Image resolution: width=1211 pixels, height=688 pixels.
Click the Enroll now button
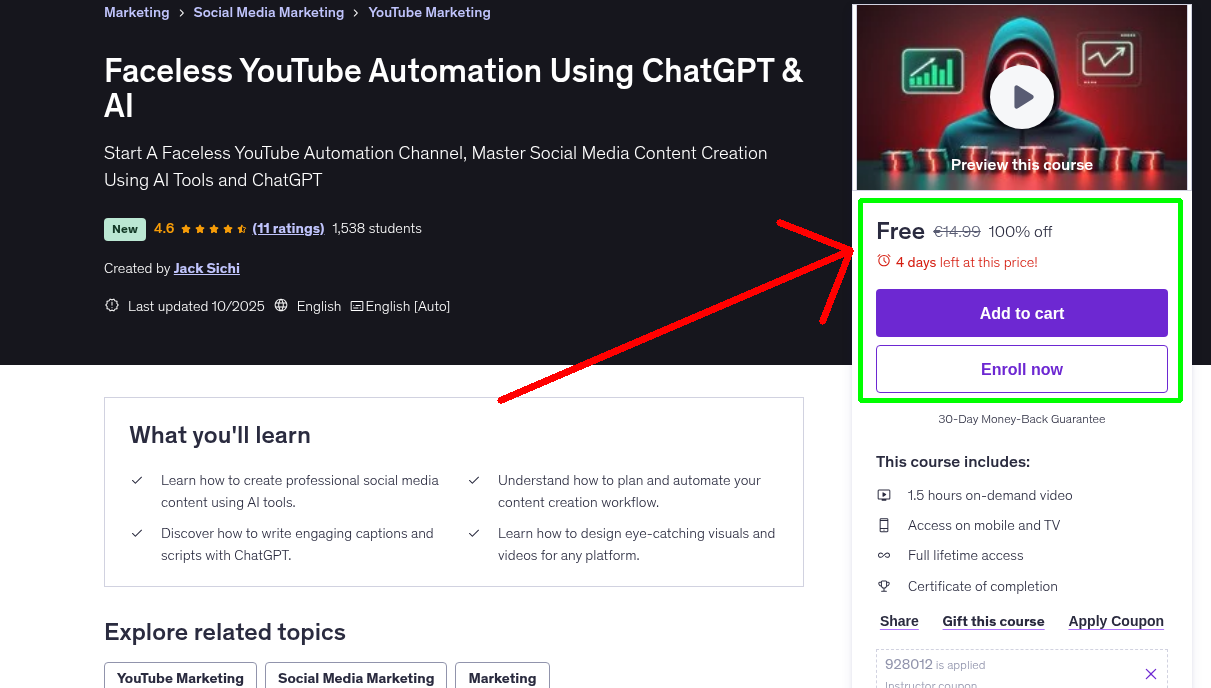click(1021, 368)
